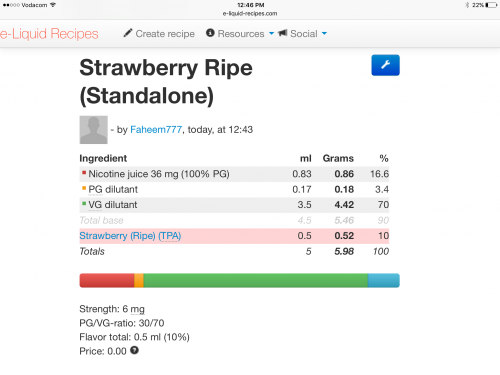Click the Bluetooth icon in status bar
Viewport: 500px width, 375px height.
(x=467, y=5)
